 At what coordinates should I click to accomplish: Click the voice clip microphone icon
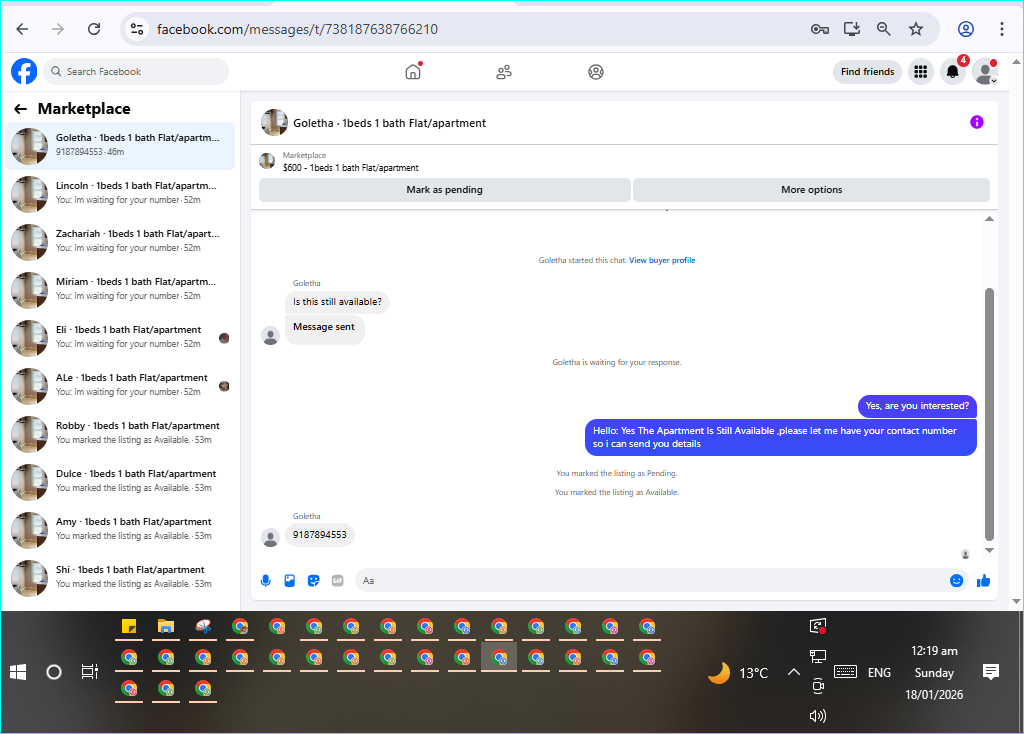pyautogui.click(x=266, y=581)
